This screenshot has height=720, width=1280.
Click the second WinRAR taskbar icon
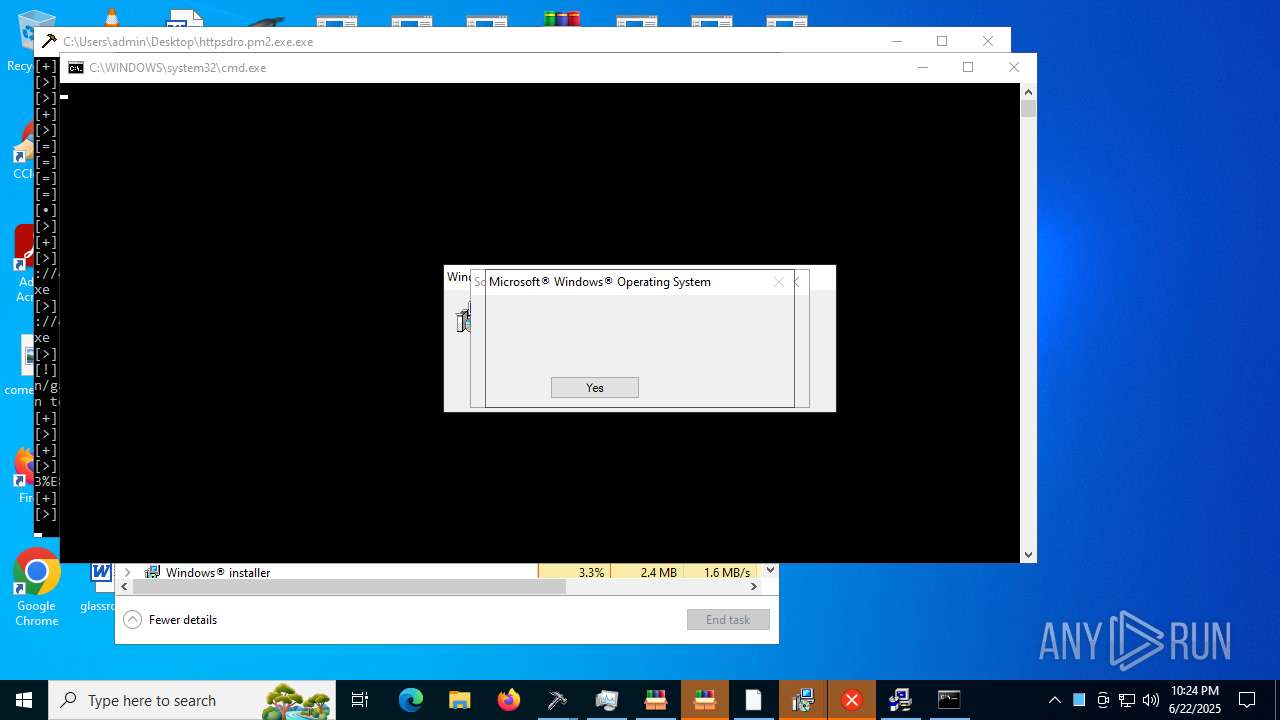tap(705, 700)
